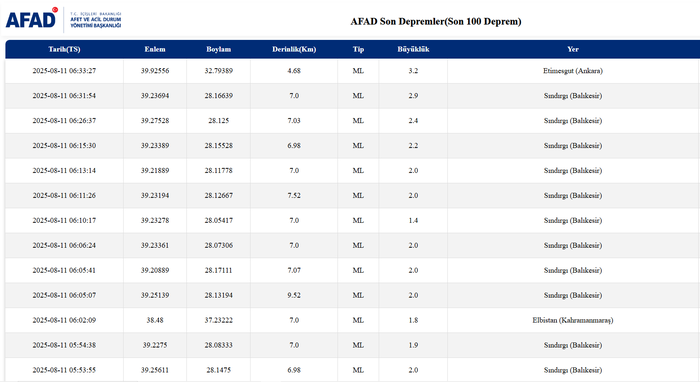Click the depth 7.52 cell
The width and height of the screenshot is (700, 382).
[x=294, y=195]
